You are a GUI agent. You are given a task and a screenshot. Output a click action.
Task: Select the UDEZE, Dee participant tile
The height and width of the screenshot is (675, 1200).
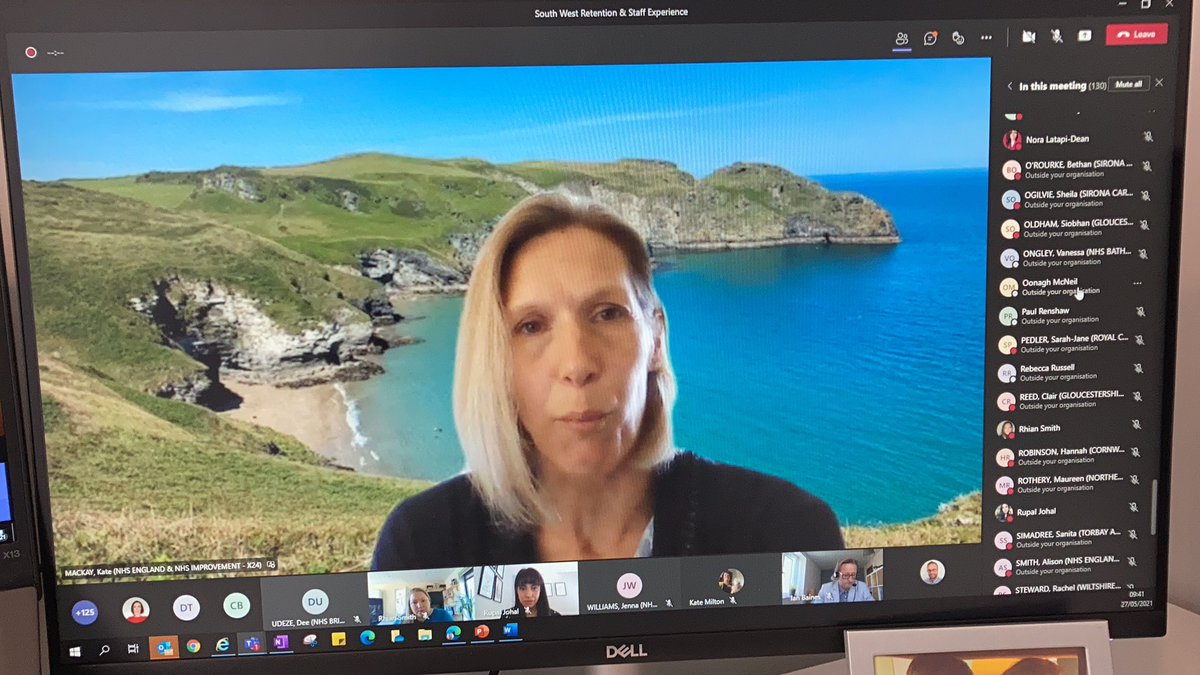(x=315, y=601)
